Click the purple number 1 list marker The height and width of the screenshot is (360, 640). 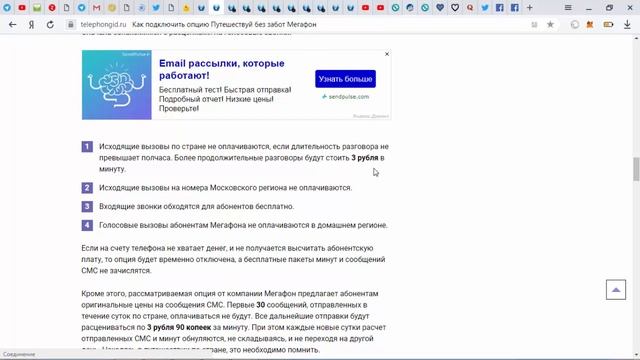coord(87,147)
